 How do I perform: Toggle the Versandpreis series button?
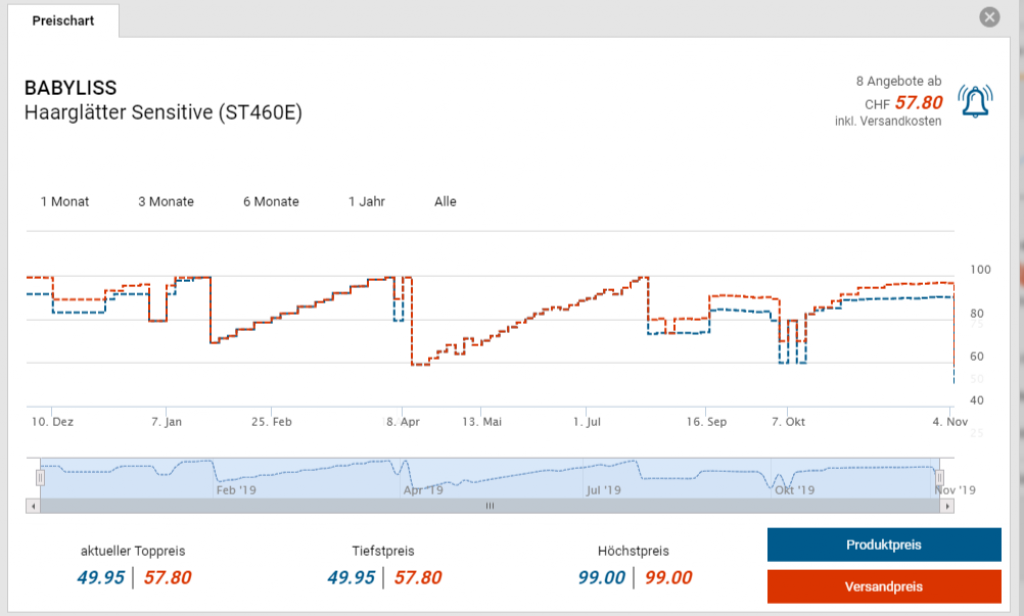[883, 586]
